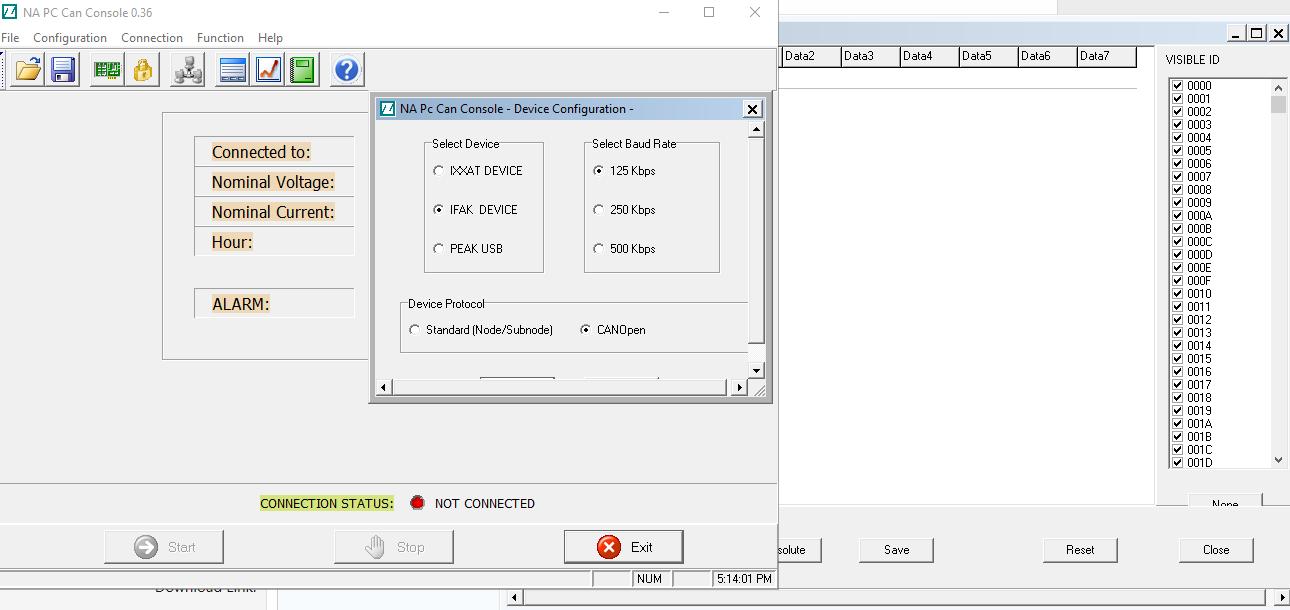Open the File menu
The height and width of the screenshot is (610, 1290).
pyautogui.click(x=10, y=38)
